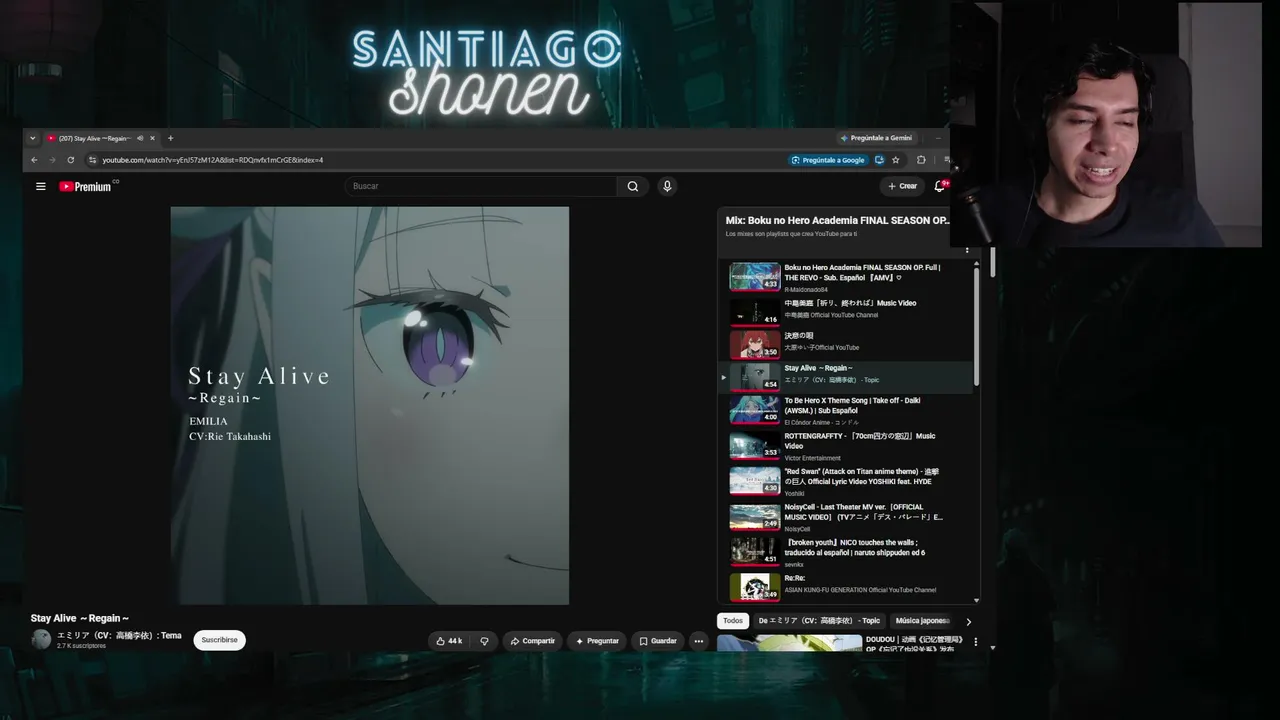This screenshot has width=1280, height=720.
Task: Click the Mix: Boku no Hero Academia playlist title
Action: click(x=838, y=220)
